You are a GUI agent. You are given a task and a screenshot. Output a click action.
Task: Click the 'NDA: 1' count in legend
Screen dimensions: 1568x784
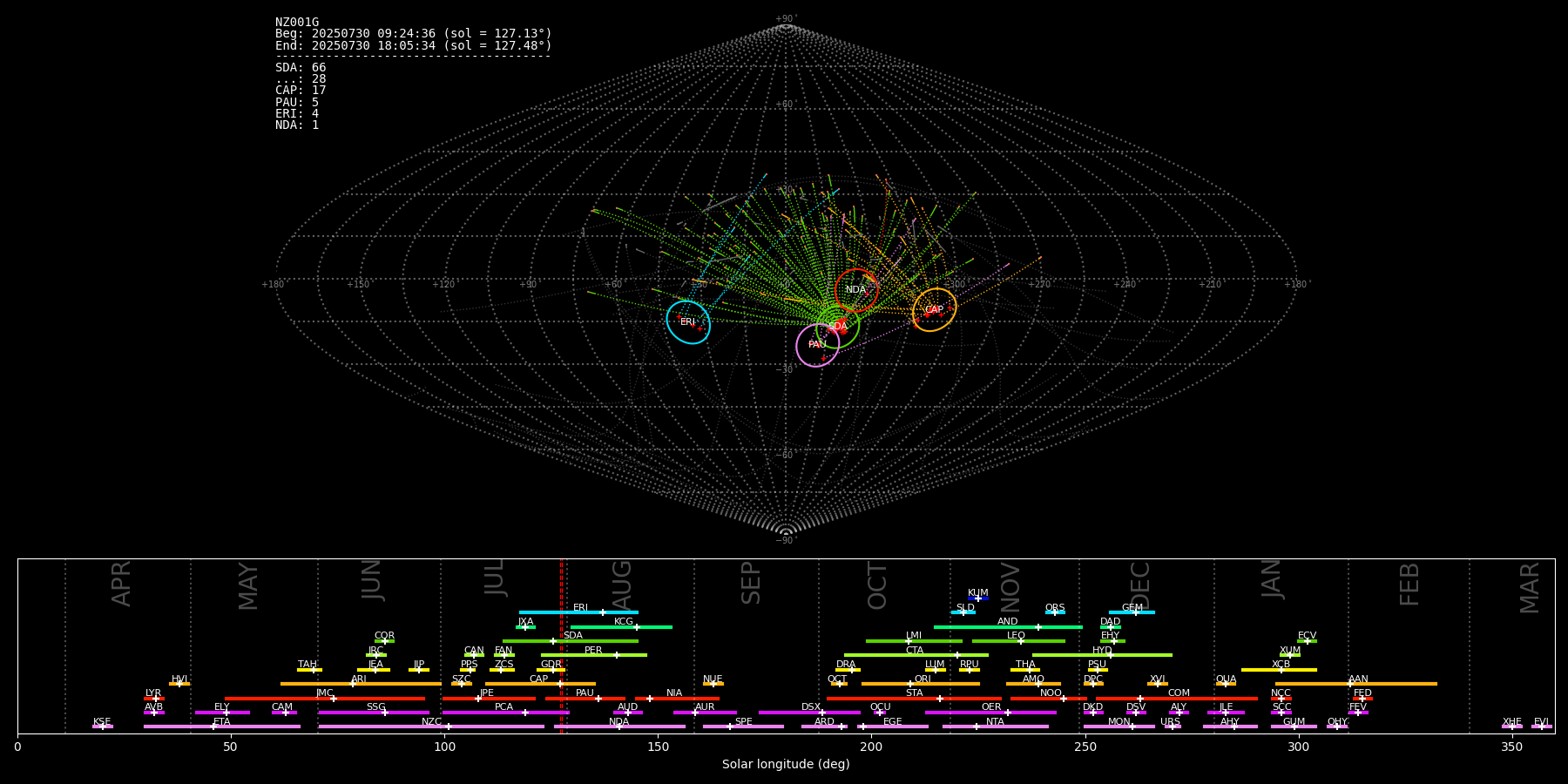[297, 125]
